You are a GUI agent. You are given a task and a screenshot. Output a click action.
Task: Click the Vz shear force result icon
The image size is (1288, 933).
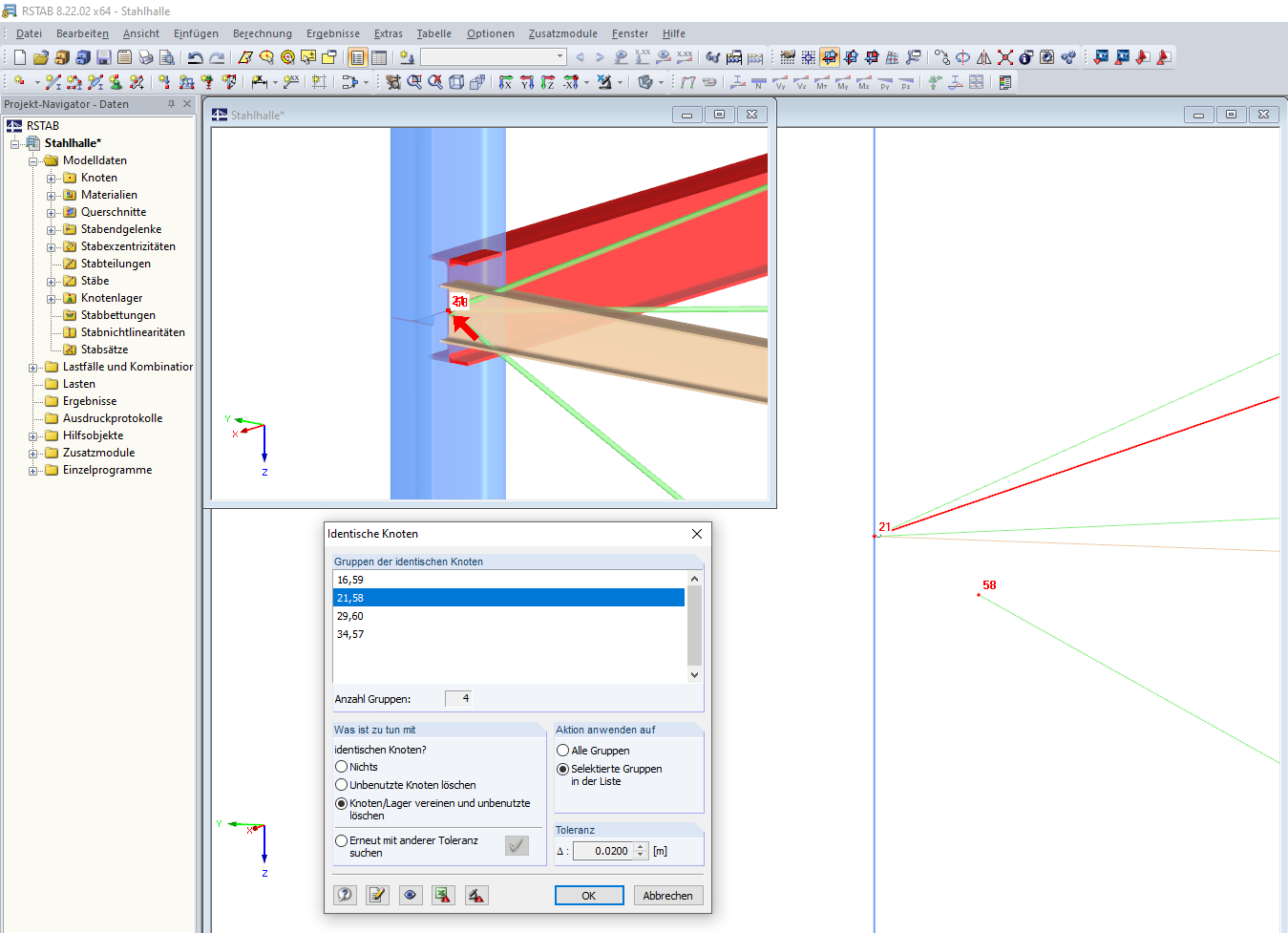click(801, 82)
